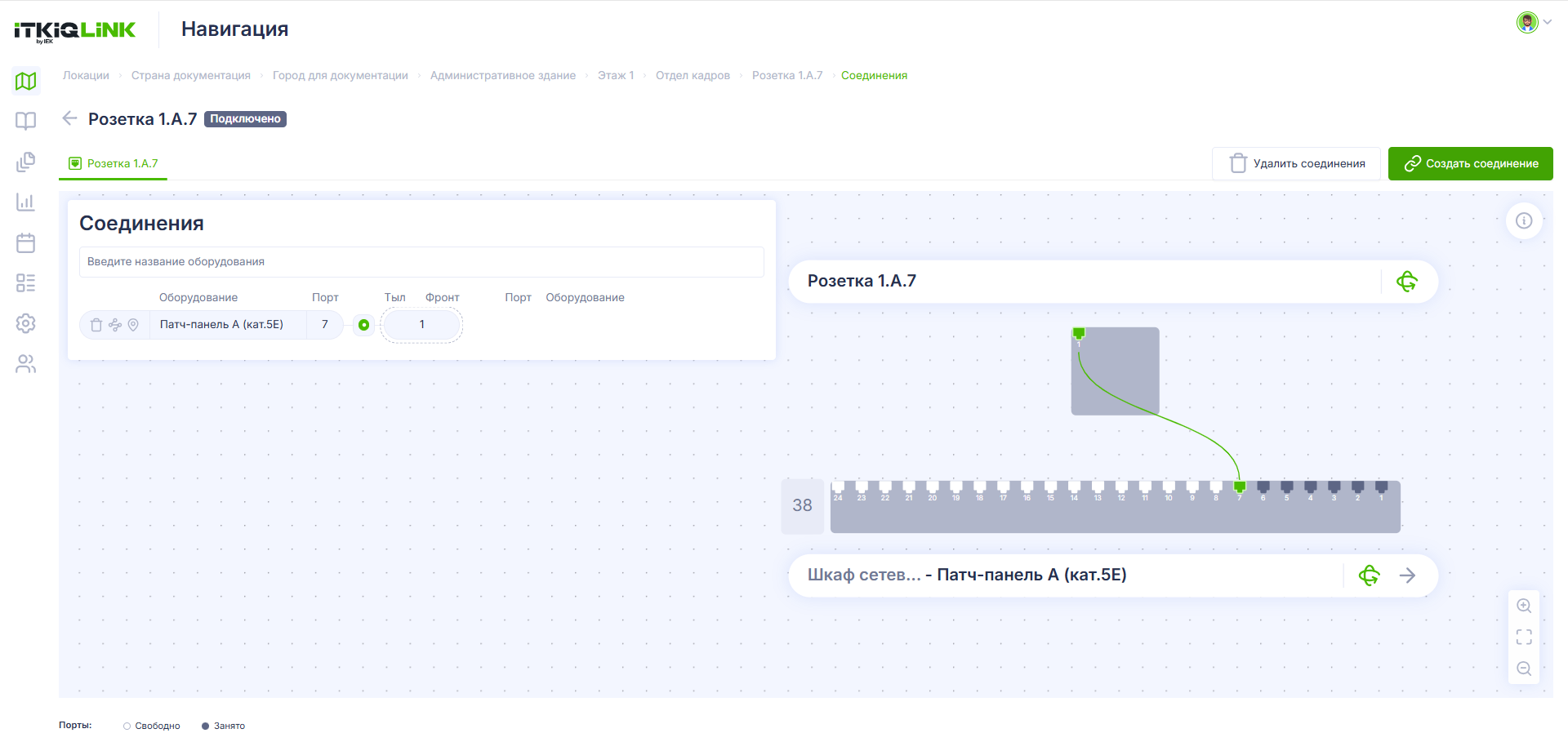This screenshot has width=1568, height=751.
Task: Toggle the green connection status indicator
Action: (x=364, y=325)
